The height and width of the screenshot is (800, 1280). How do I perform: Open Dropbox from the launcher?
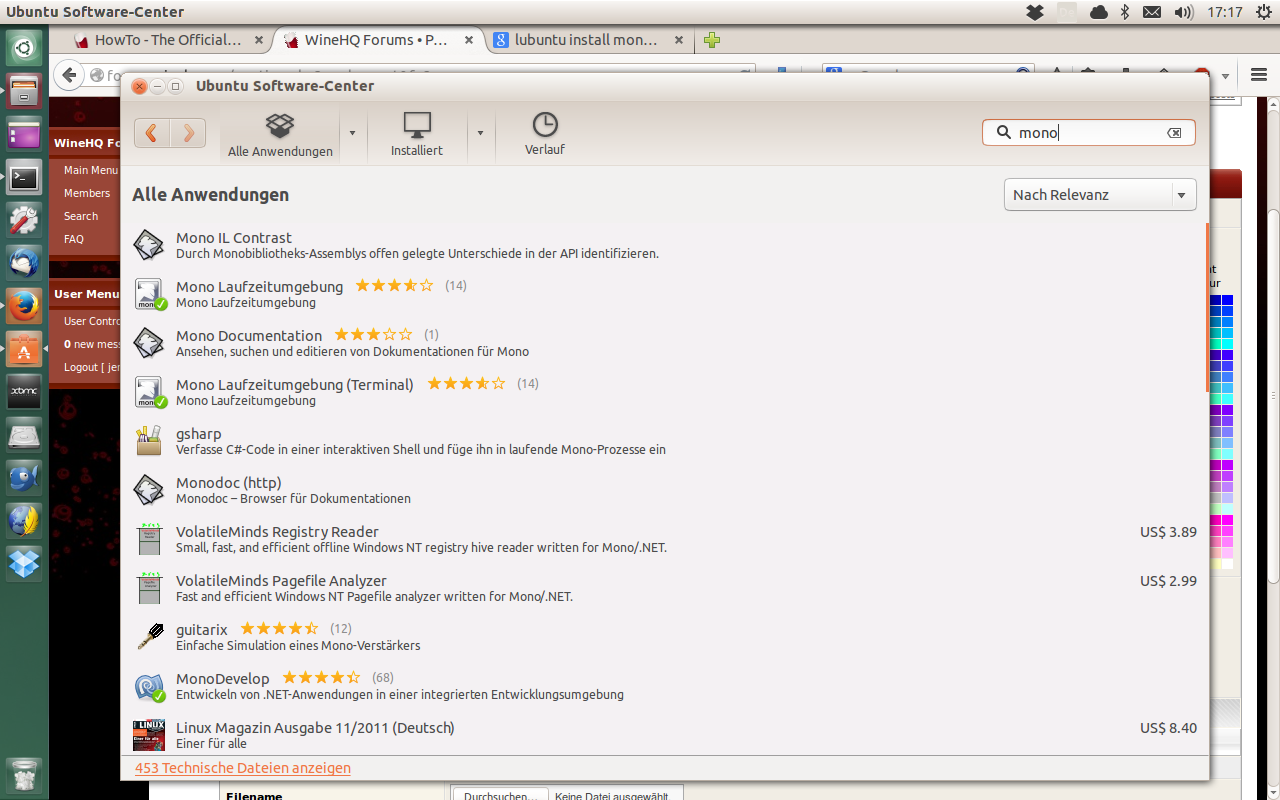tap(24, 564)
